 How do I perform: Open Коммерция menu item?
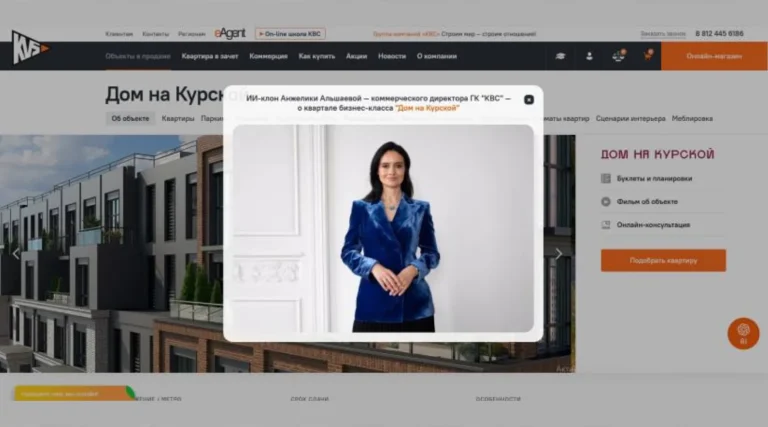pos(268,56)
